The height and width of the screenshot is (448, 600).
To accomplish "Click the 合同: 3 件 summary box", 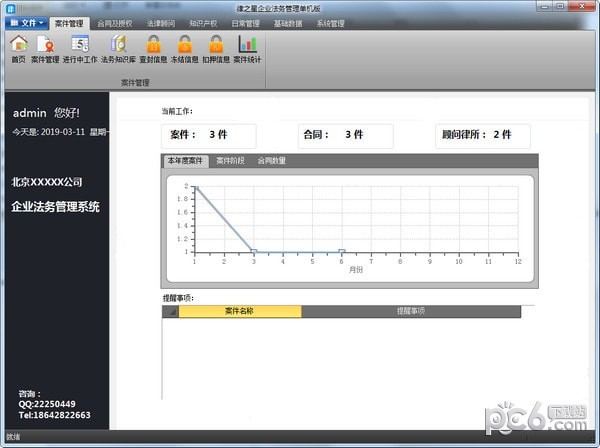I will pyautogui.click(x=346, y=136).
